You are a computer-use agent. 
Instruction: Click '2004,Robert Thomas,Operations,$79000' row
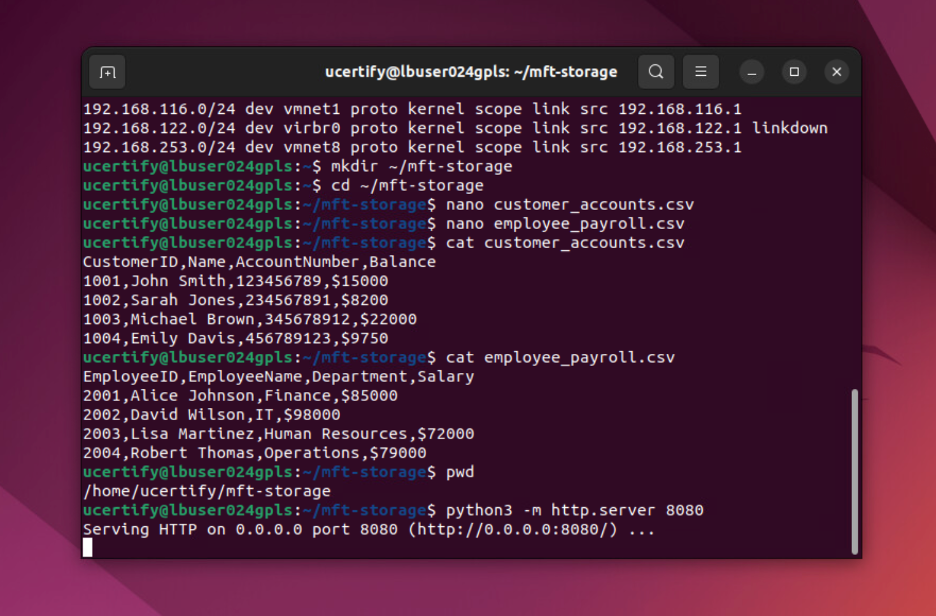point(255,453)
